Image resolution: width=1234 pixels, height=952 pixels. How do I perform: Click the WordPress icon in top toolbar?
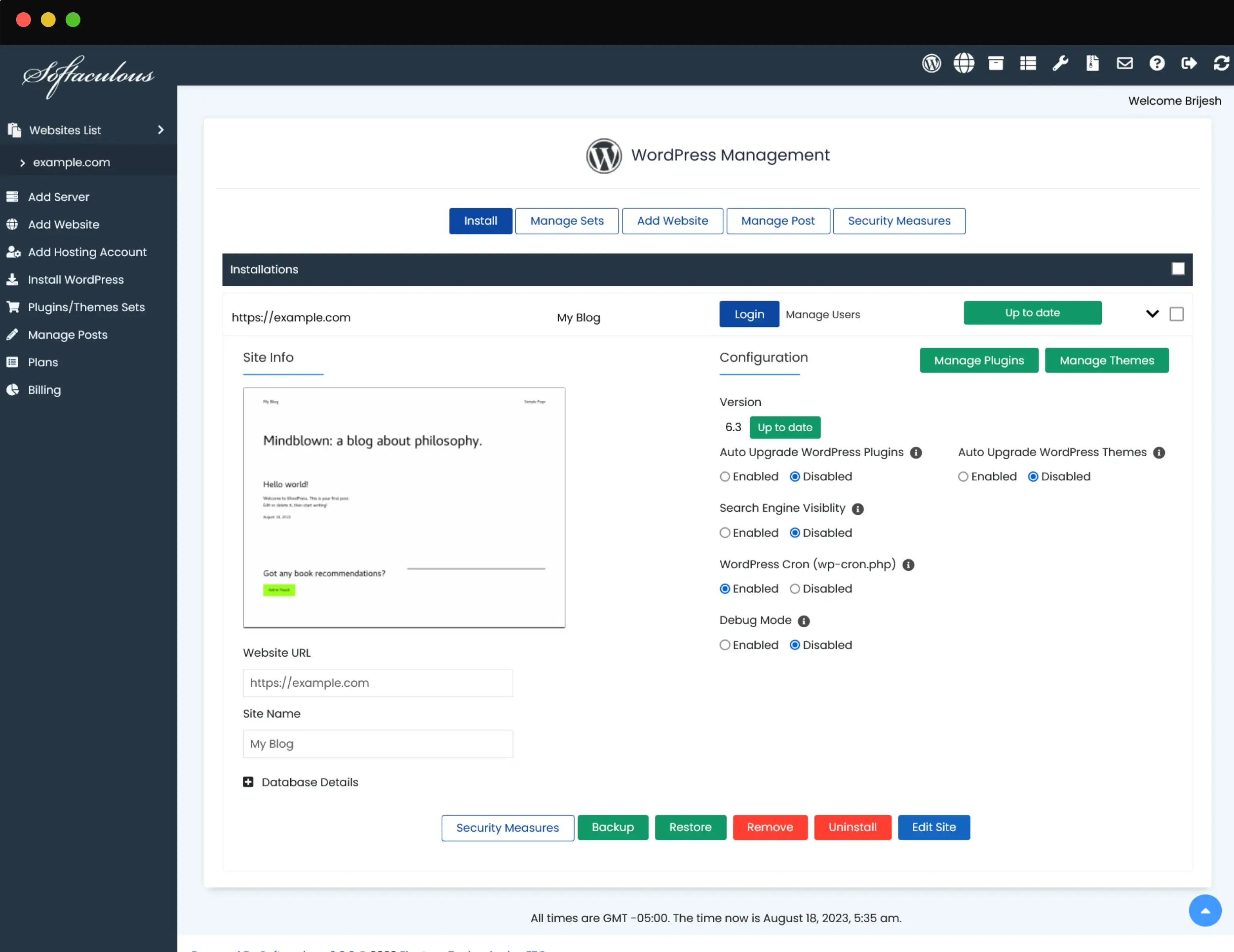[931, 63]
